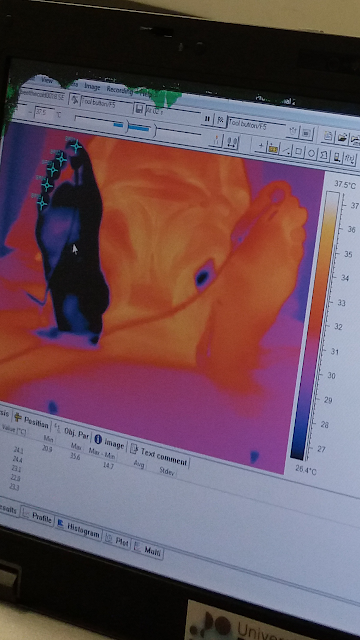Select the polygon area tool
The height and width of the screenshot is (640, 360).
(324, 156)
